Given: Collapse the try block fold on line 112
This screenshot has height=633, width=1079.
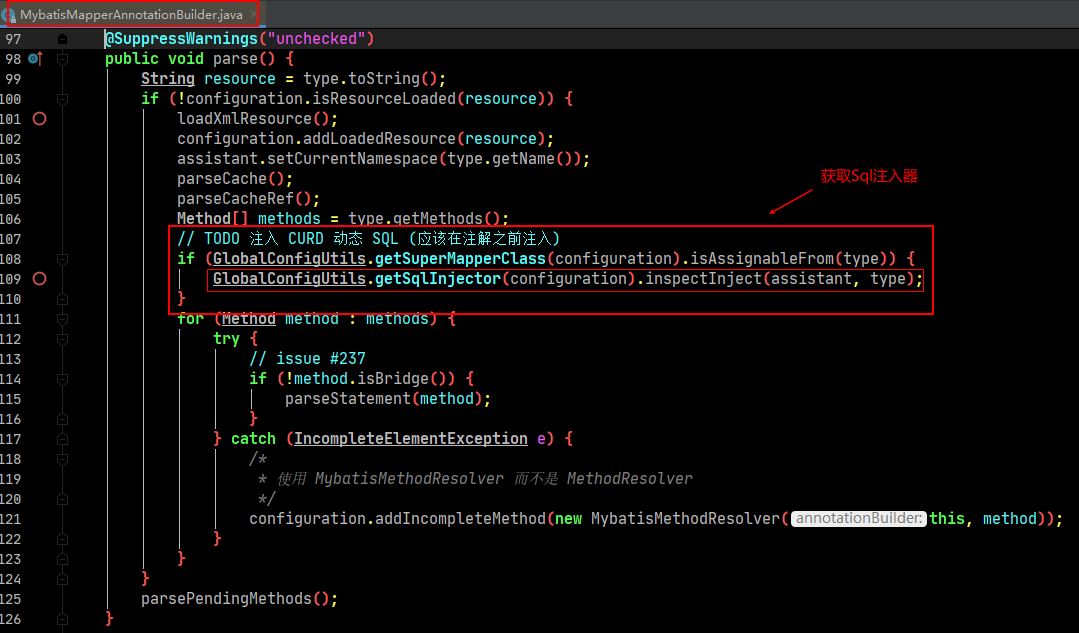Looking at the screenshot, I should click(63, 339).
